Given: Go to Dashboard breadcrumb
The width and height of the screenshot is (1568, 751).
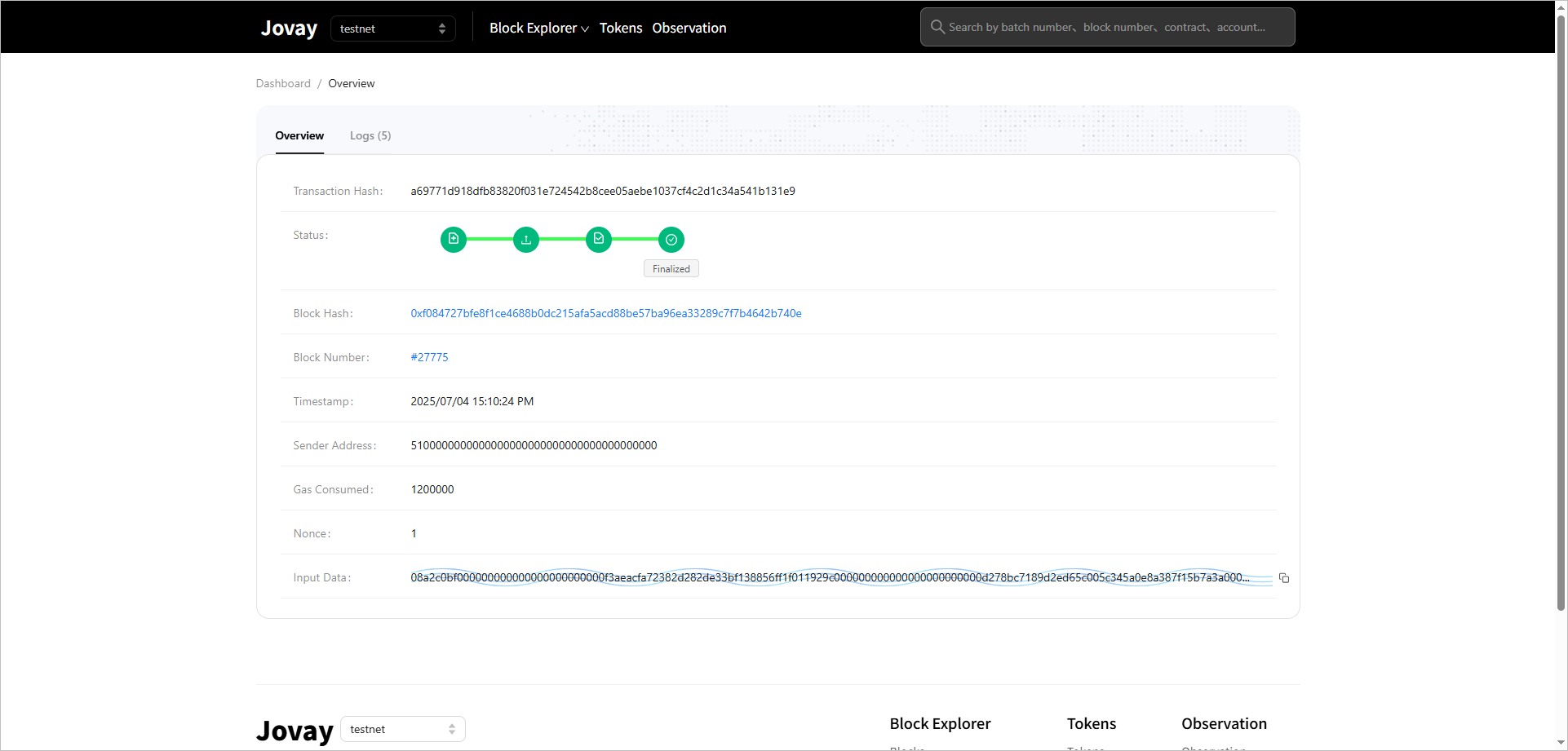Looking at the screenshot, I should [x=283, y=83].
